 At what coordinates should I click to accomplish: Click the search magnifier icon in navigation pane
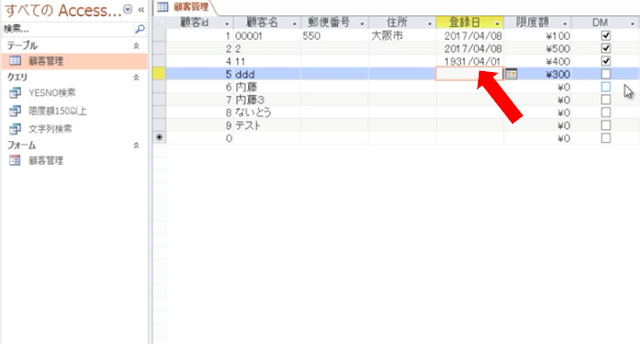point(140,29)
